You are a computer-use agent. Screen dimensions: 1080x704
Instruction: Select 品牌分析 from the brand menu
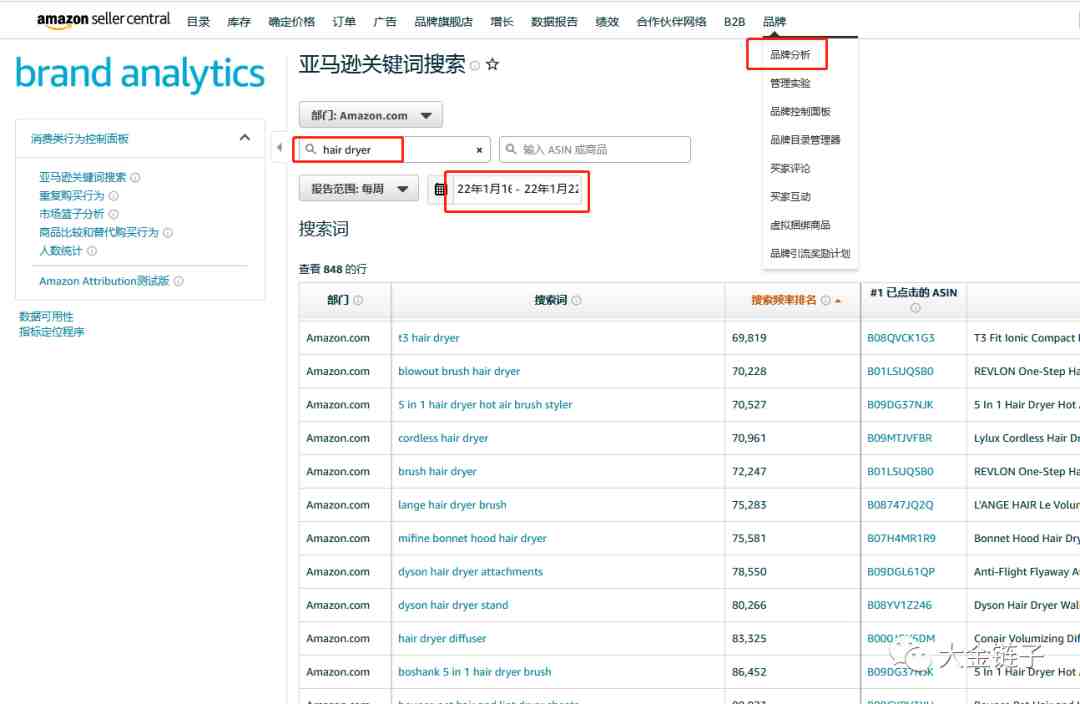[790, 55]
